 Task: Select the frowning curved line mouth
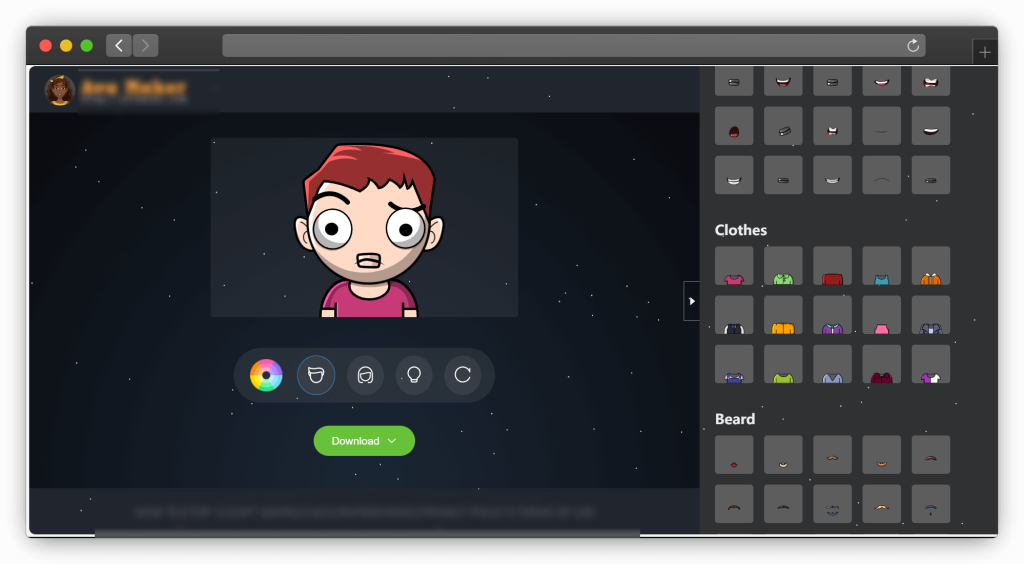[881, 175]
